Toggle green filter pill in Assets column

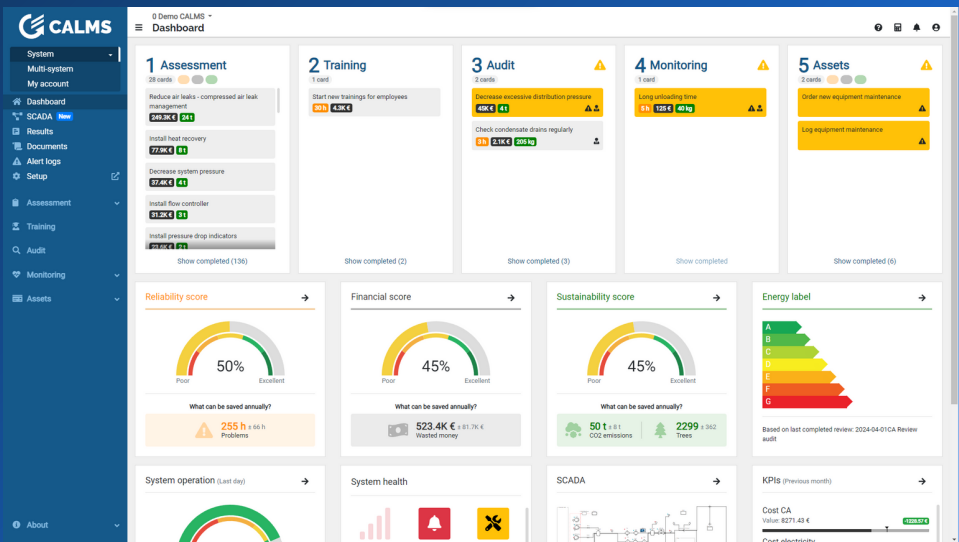coord(860,79)
